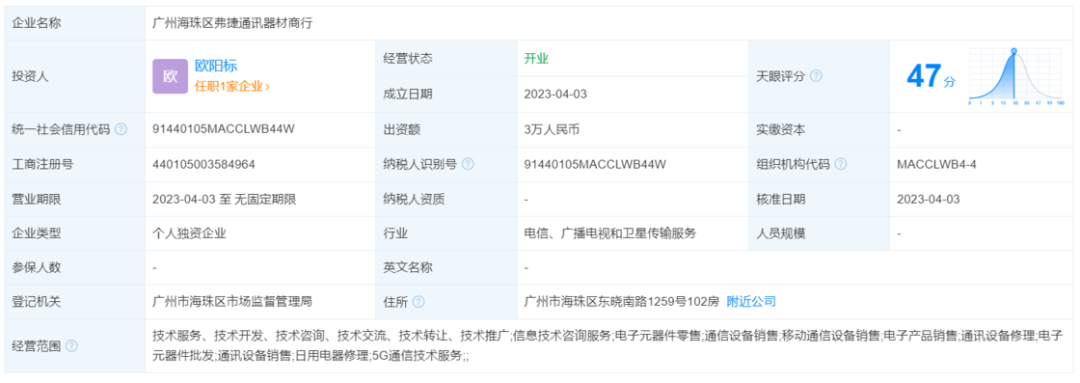This screenshot has height=383, width=1080.
Task: Select 广州市海珠区市场监督管理局 registrar text
Action: click(x=233, y=302)
